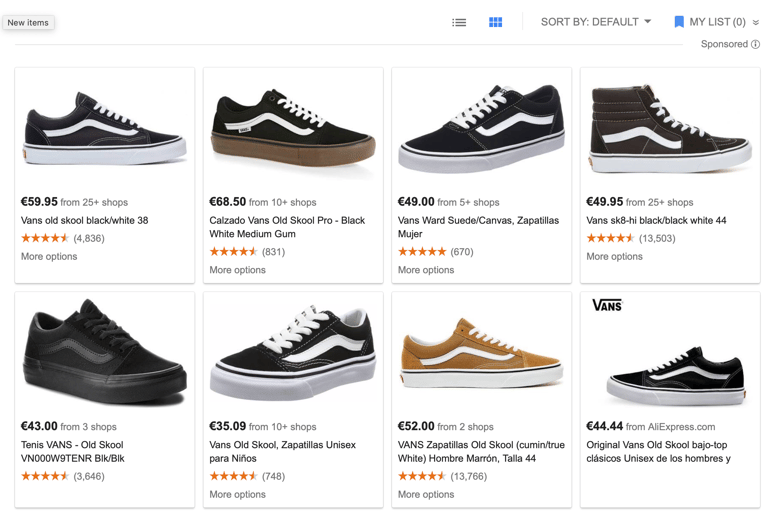Open More options for VANS Zapatillas Old Skool cumin
Screen dimensions: 772x515
[x=426, y=494]
